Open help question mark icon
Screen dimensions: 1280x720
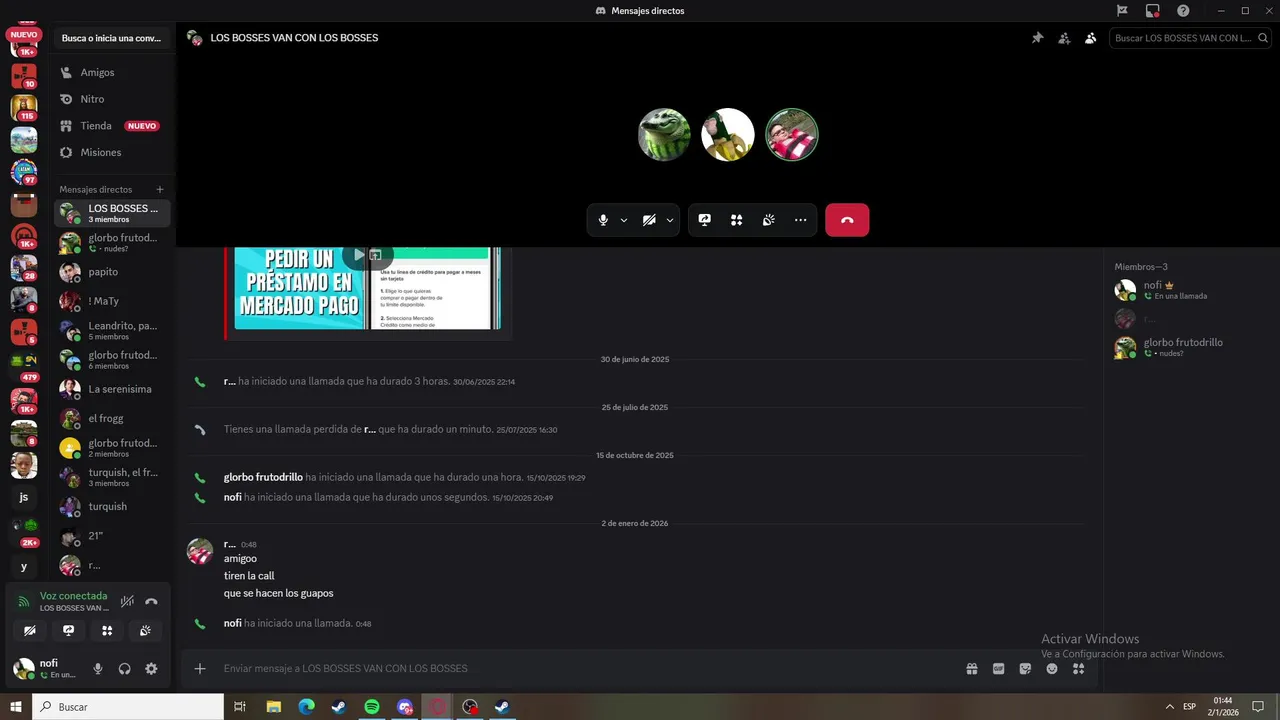[1183, 10]
